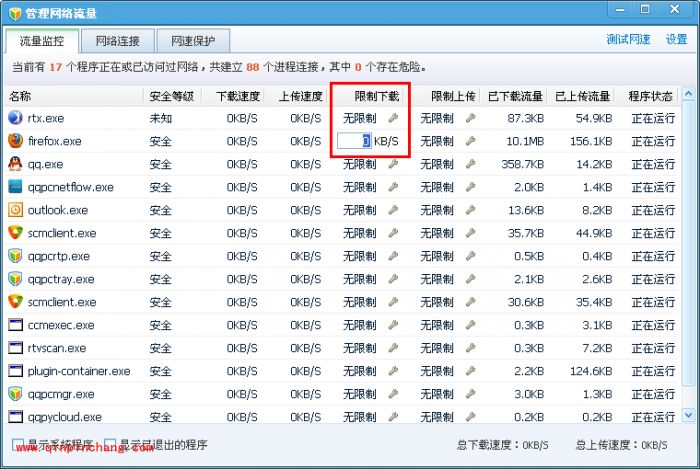
Task: Edit download limit wrench for outlook.exe
Action: click(393, 210)
